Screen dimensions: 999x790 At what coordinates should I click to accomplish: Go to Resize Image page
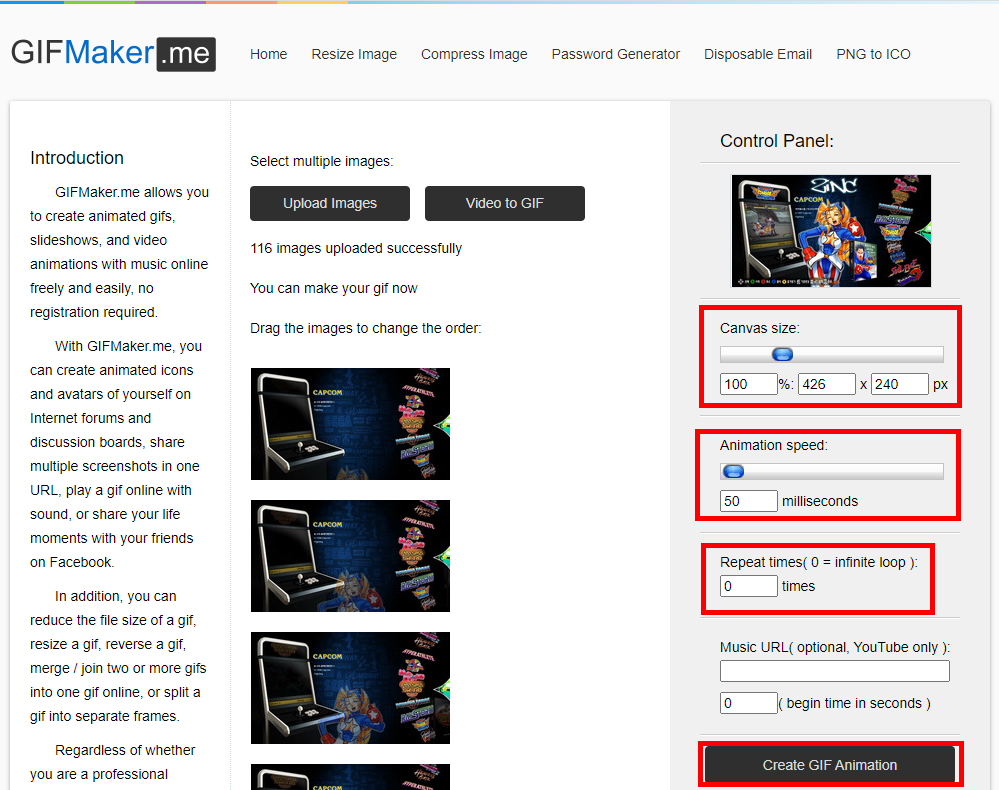[x=354, y=54]
